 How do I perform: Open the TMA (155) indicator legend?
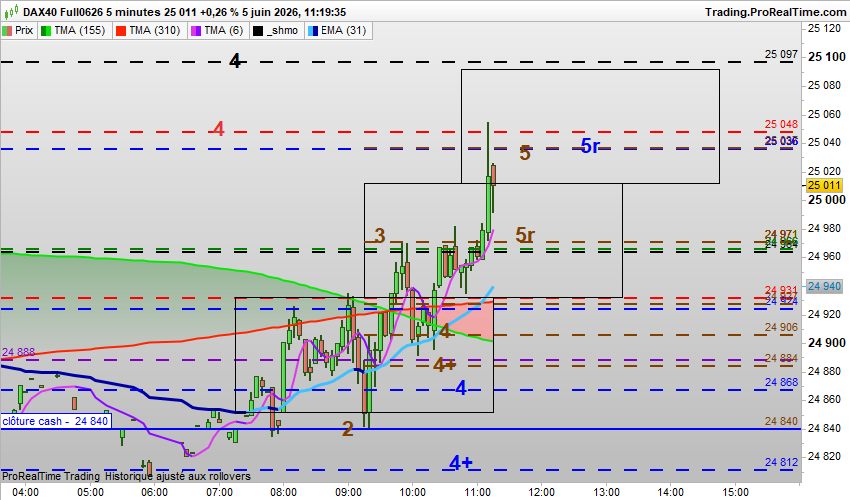tap(74, 30)
